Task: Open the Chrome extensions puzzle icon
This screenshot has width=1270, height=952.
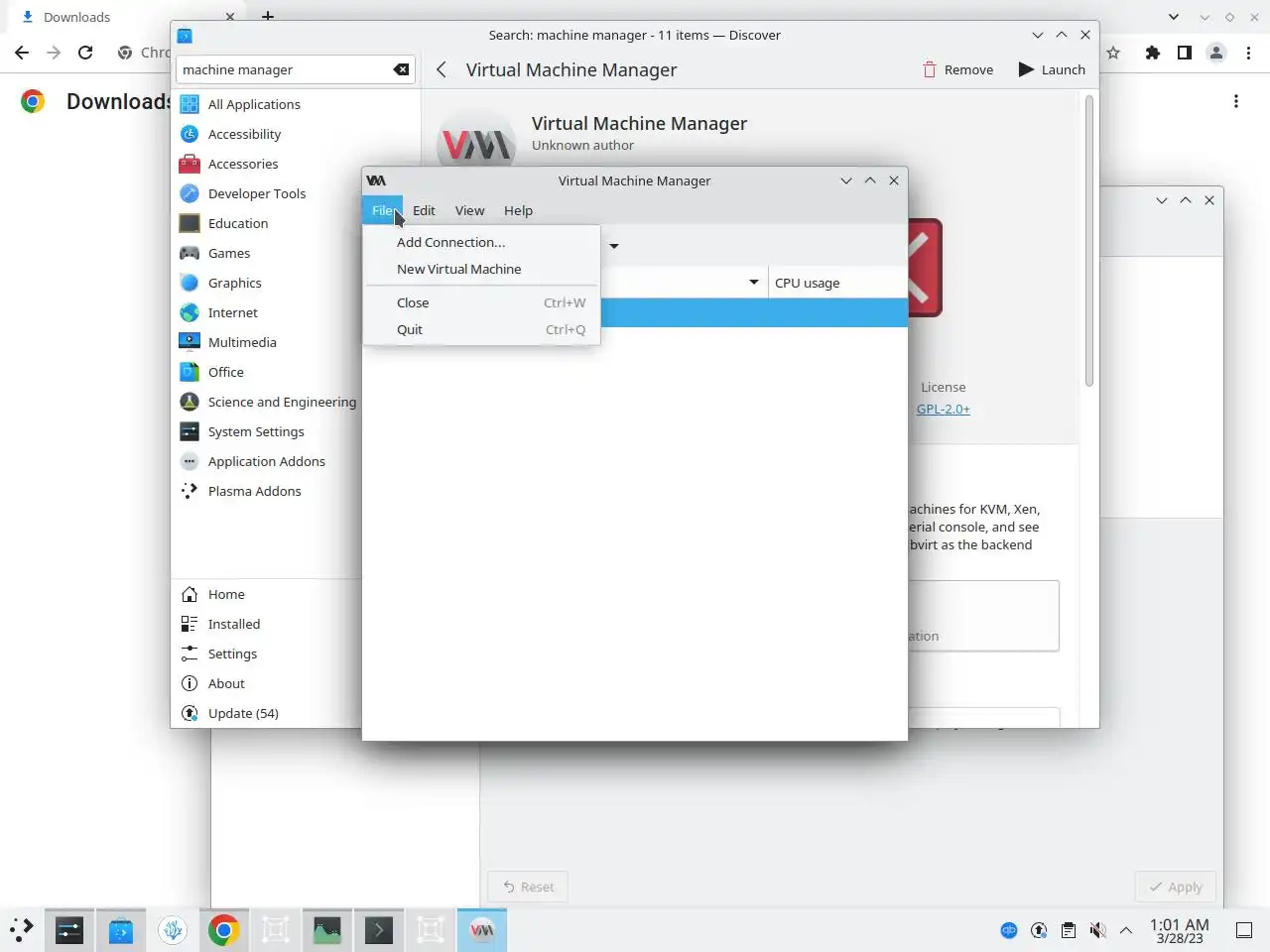Action: tap(1152, 53)
